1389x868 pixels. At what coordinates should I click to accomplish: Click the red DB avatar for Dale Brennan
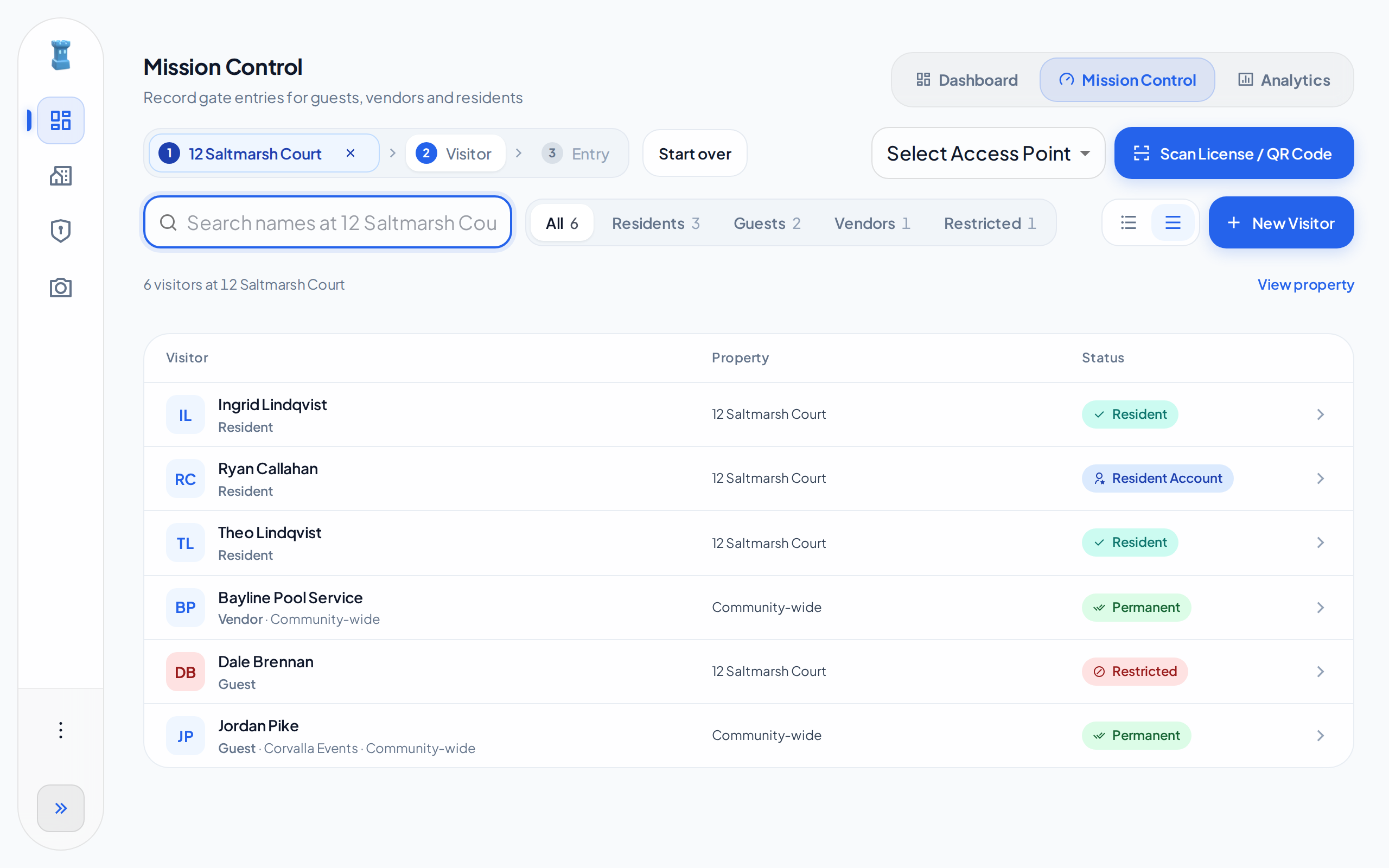[x=186, y=672]
